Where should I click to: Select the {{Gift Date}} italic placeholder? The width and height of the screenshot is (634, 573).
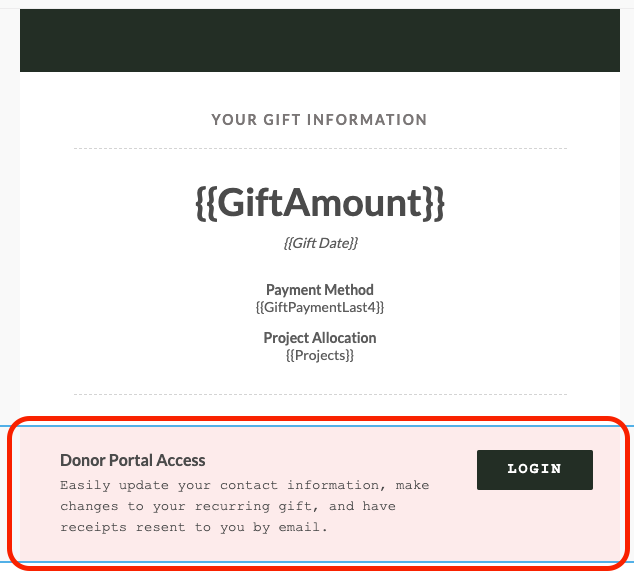coord(320,243)
